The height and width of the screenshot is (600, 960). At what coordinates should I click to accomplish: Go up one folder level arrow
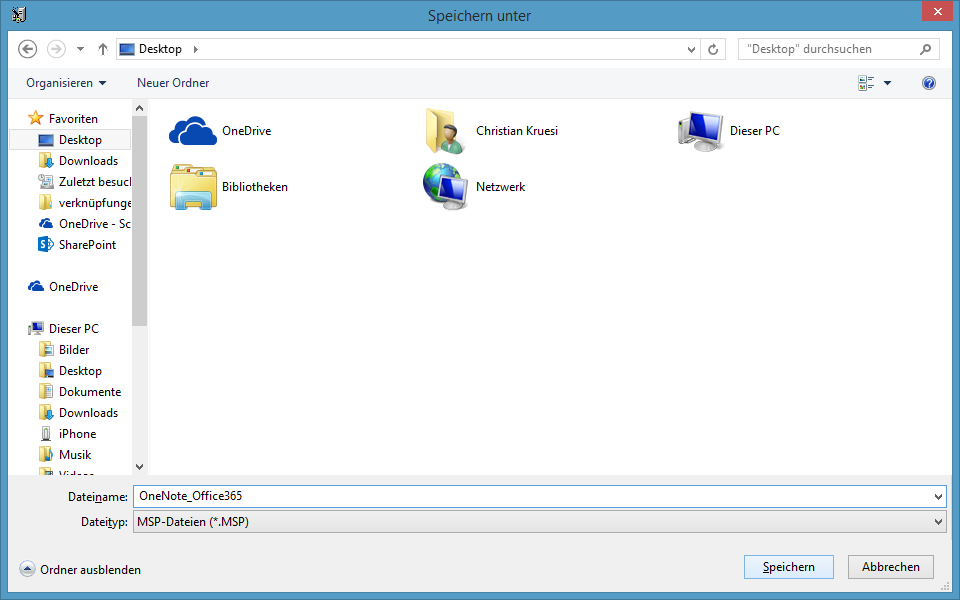[102, 49]
